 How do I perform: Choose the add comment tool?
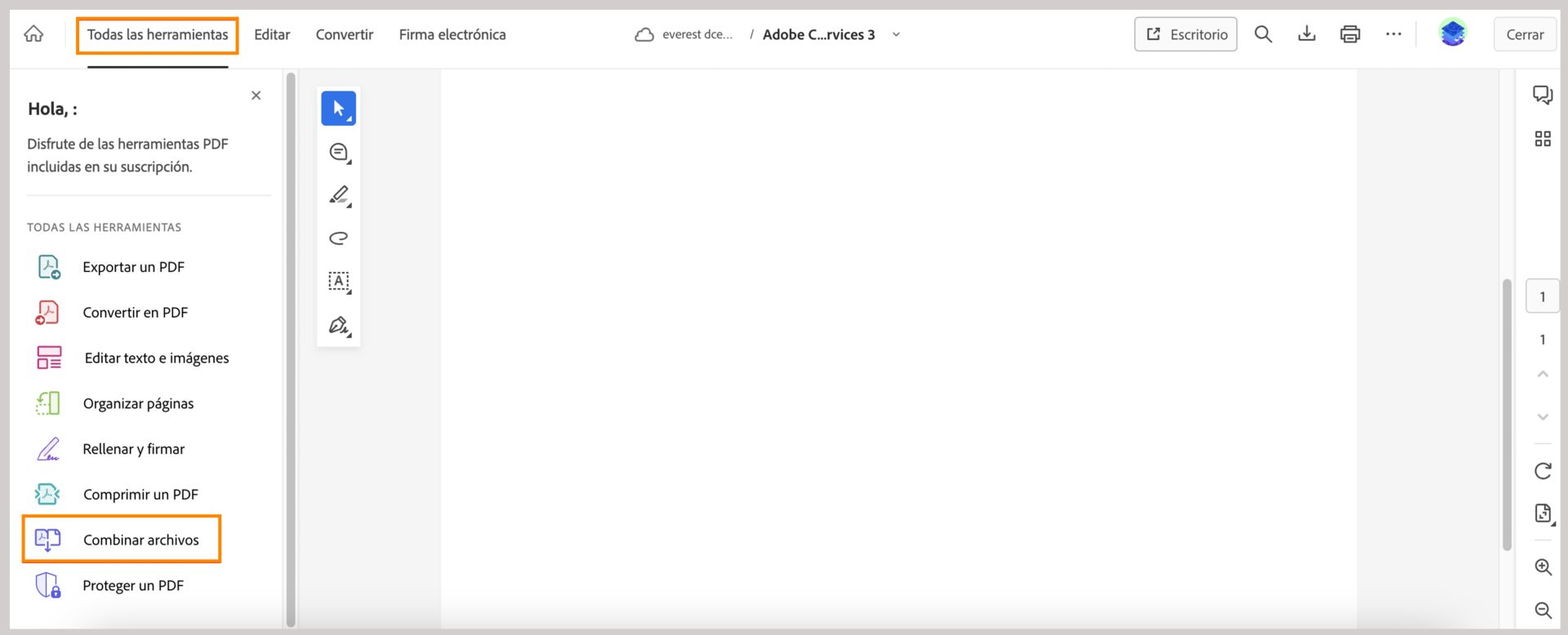[x=338, y=152]
